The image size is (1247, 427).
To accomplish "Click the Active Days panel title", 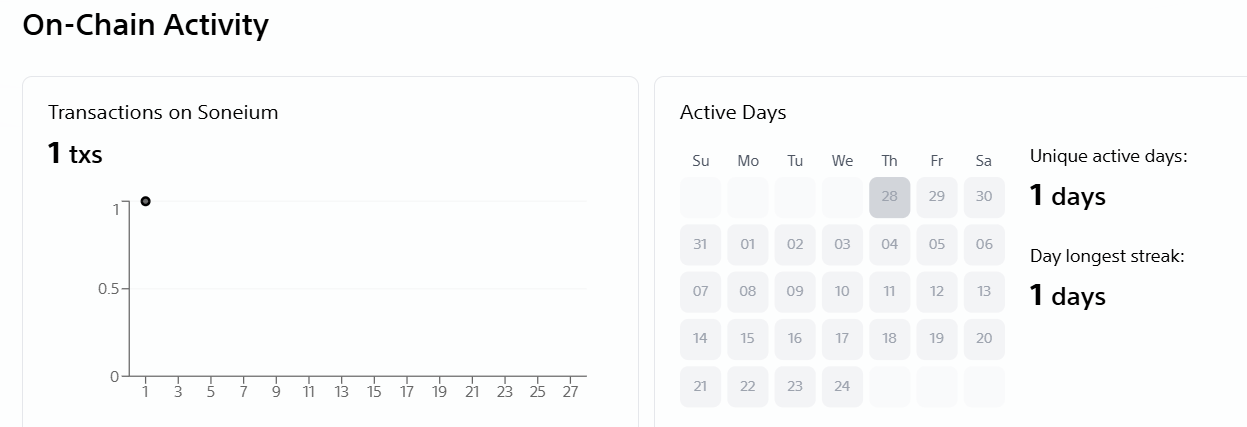I will point(733,113).
